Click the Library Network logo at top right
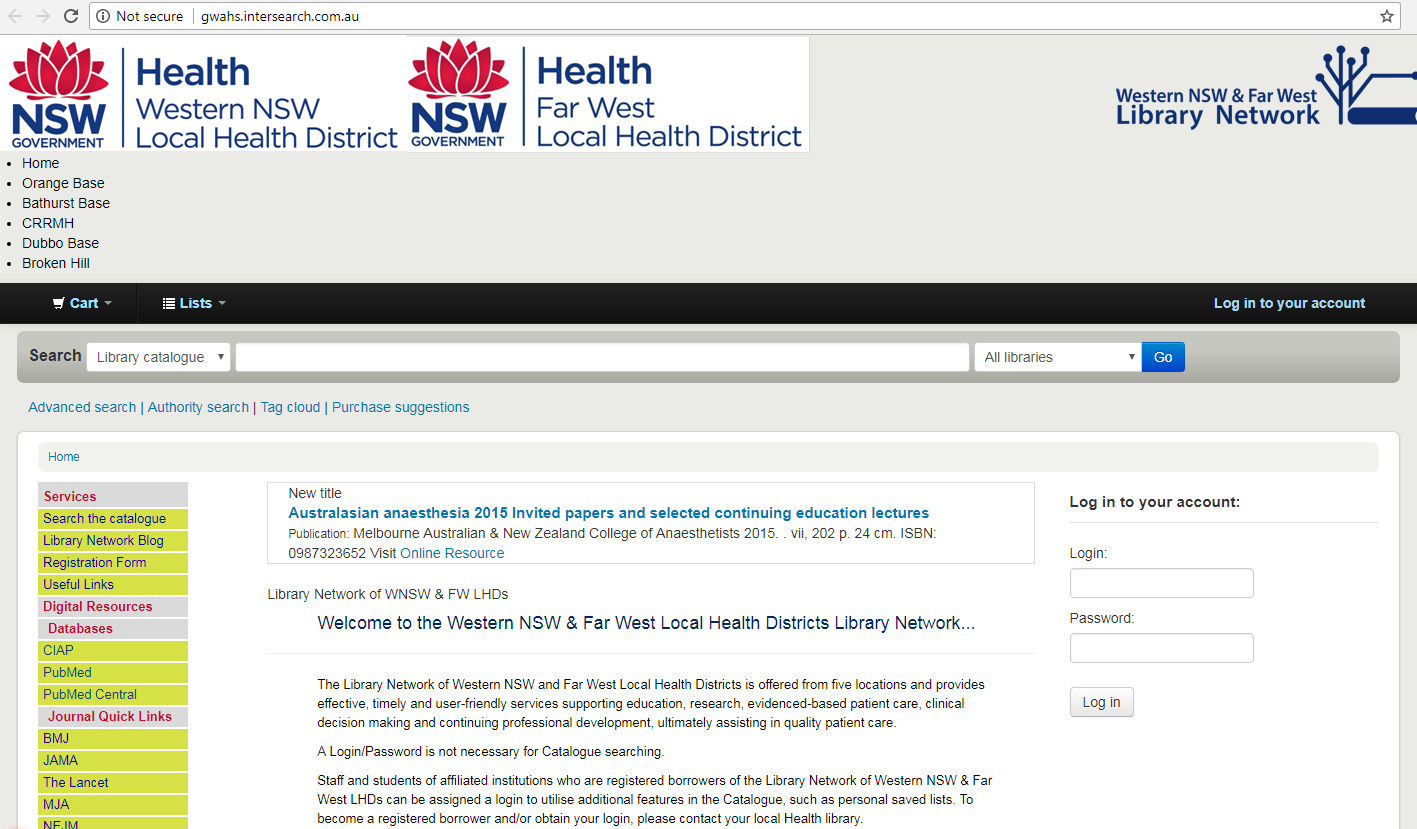The width and height of the screenshot is (1417, 829). coord(1266,87)
